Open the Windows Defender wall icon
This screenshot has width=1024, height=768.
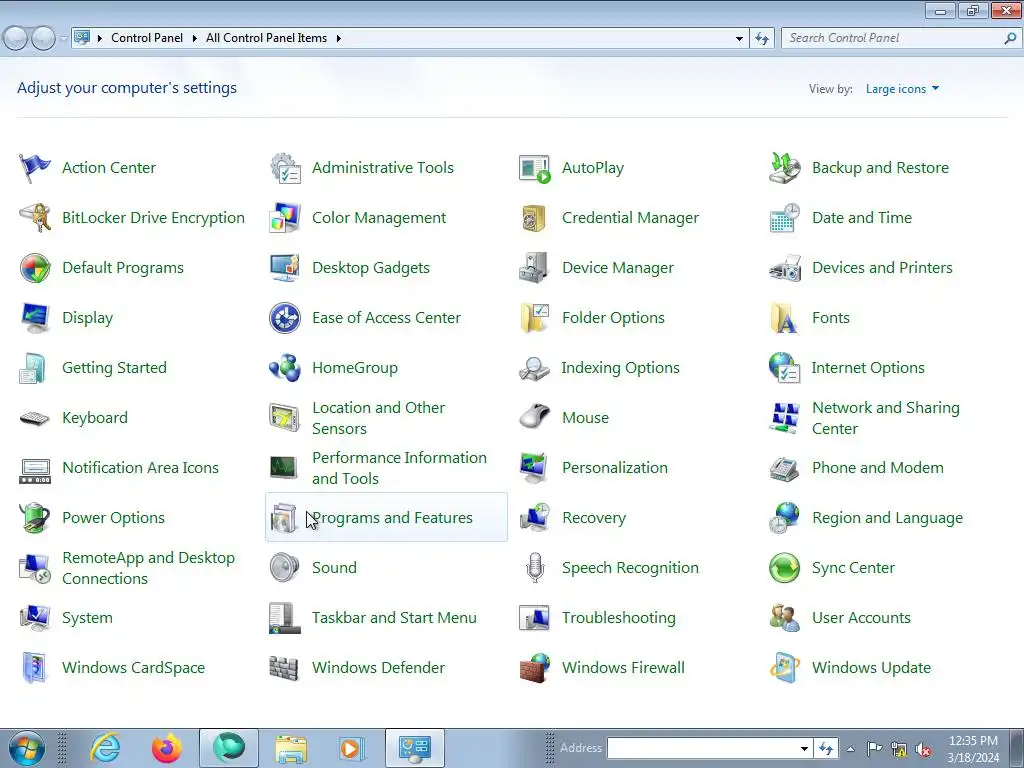pyautogui.click(x=285, y=667)
